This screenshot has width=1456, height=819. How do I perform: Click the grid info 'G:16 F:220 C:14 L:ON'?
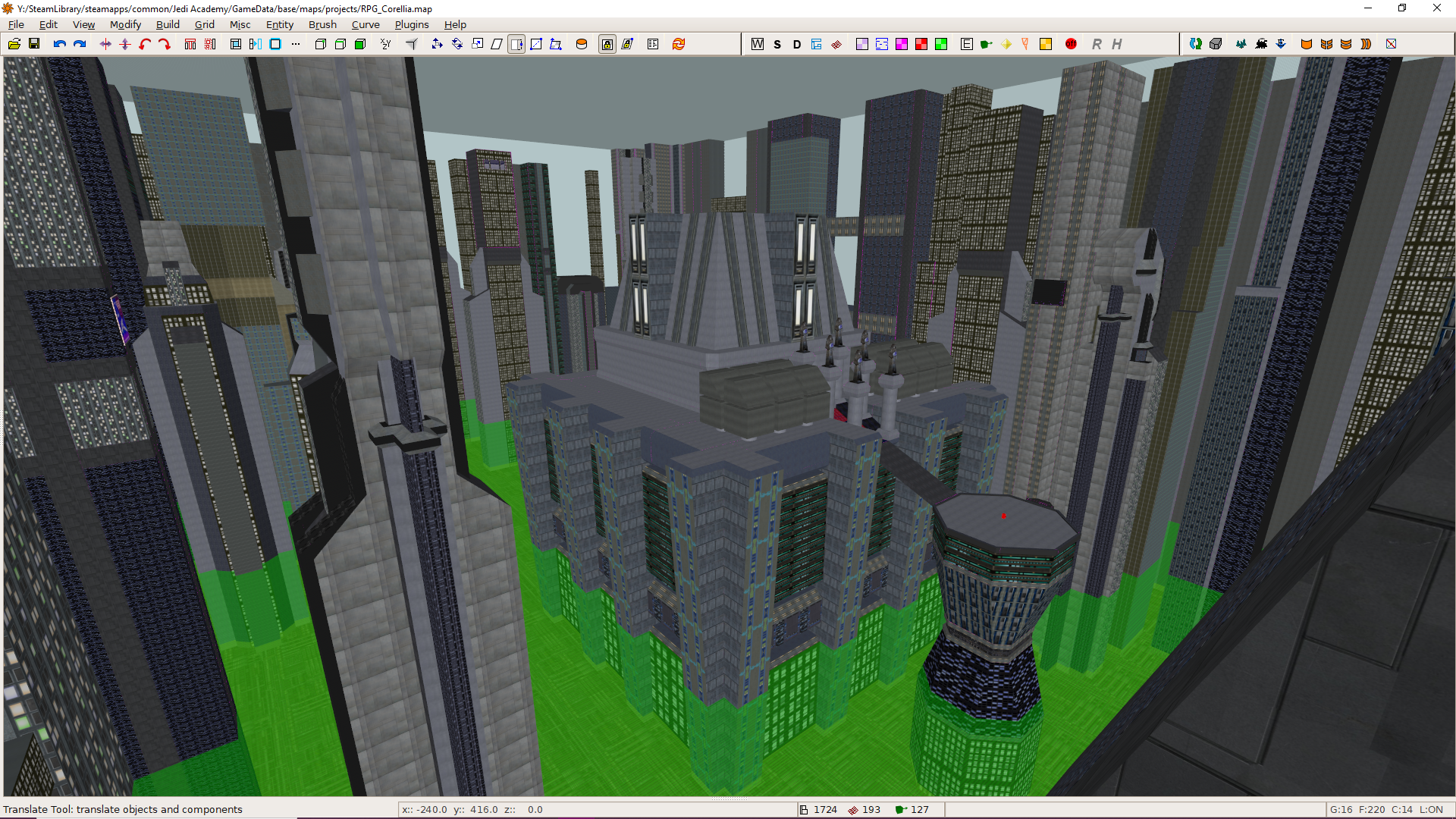tap(1386, 809)
